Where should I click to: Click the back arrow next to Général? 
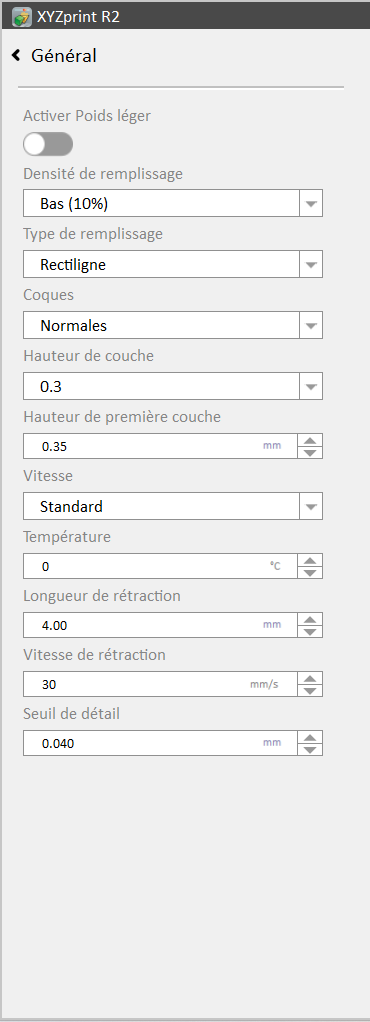16,56
